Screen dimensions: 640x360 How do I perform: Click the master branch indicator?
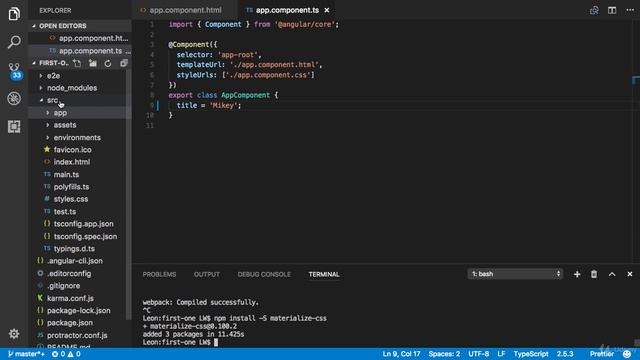pos(26,354)
